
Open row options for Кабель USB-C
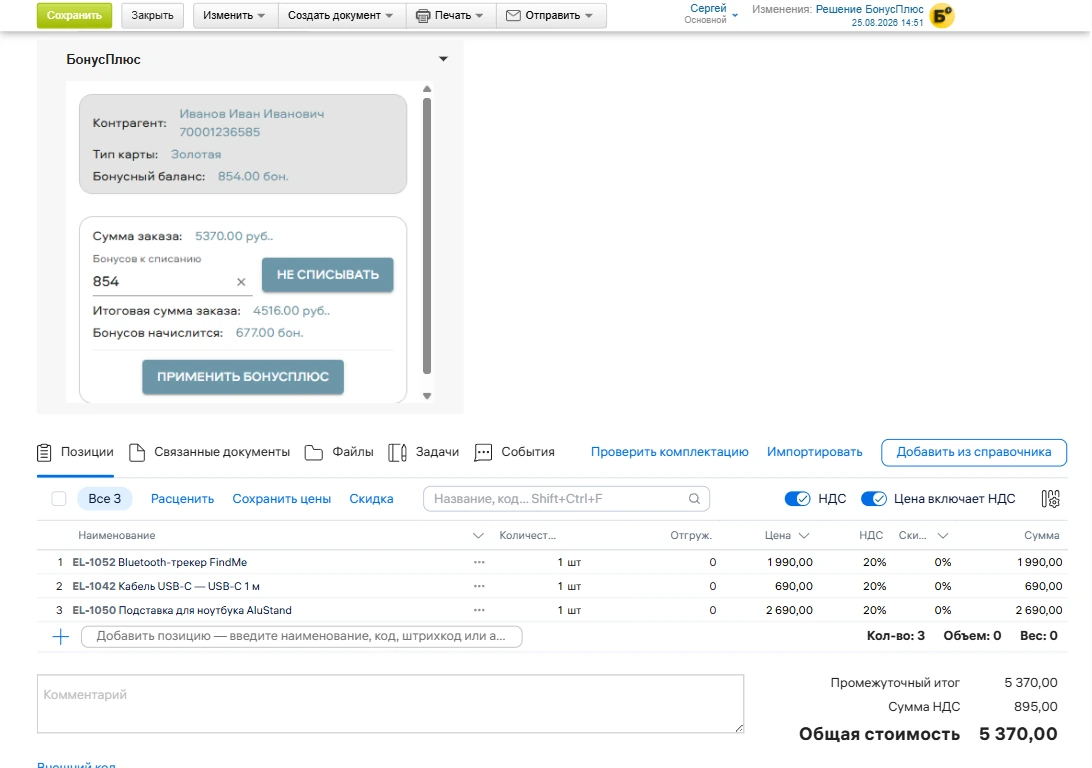(x=479, y=586)
